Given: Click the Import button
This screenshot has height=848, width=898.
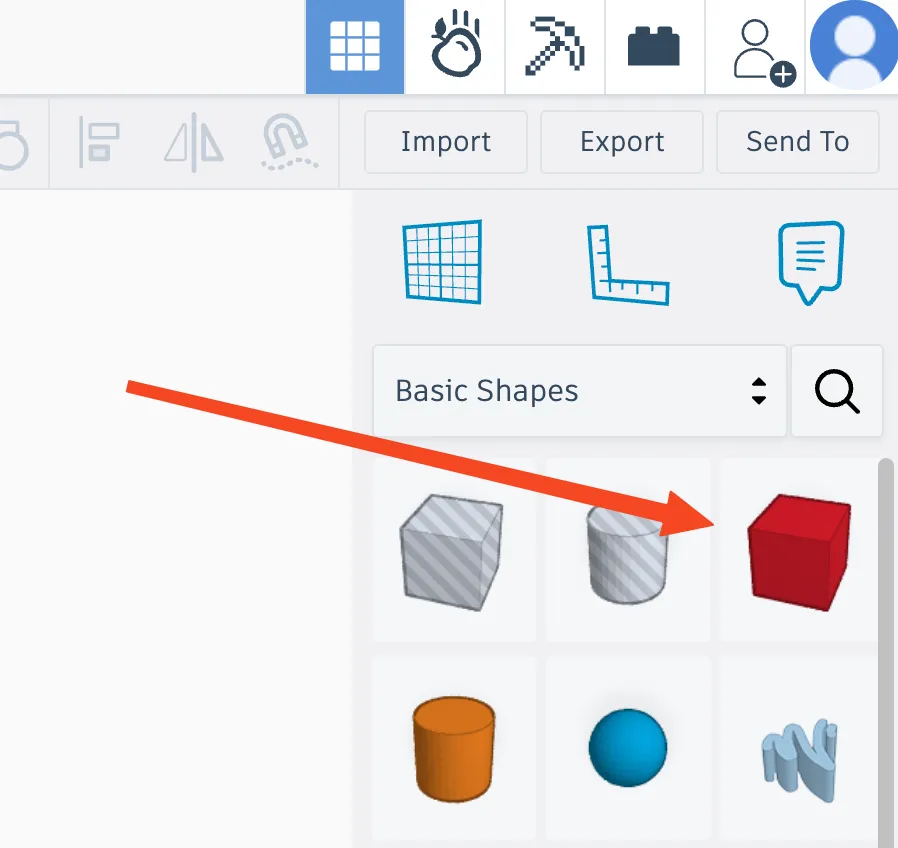Looking at the screenshot, I should click(x=446, y=142).
